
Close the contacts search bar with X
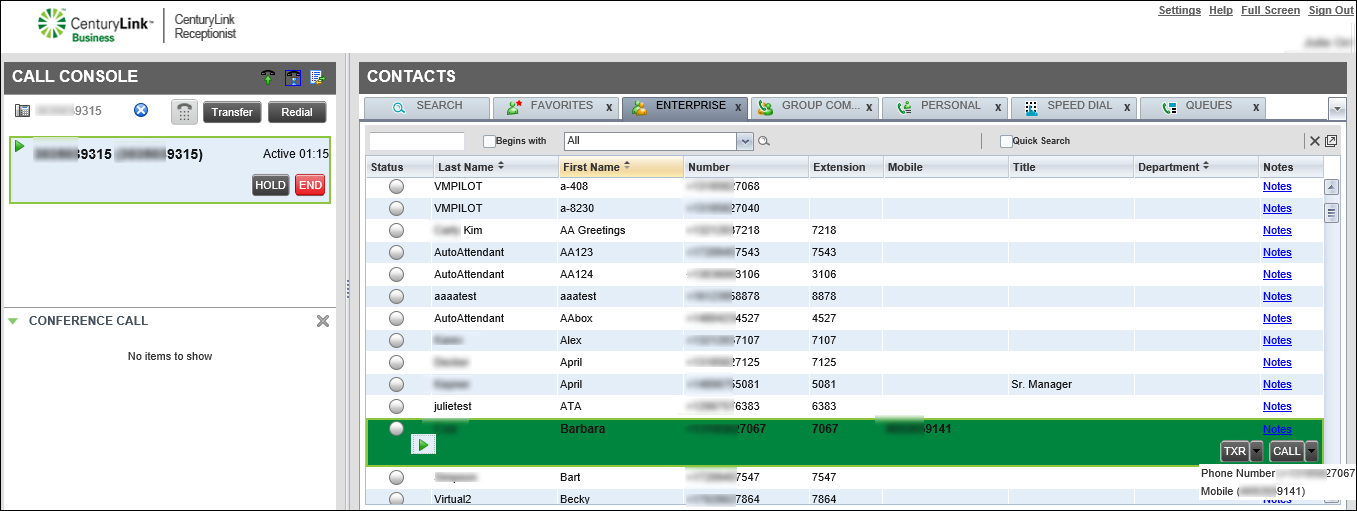click(x=1315, y=141)
